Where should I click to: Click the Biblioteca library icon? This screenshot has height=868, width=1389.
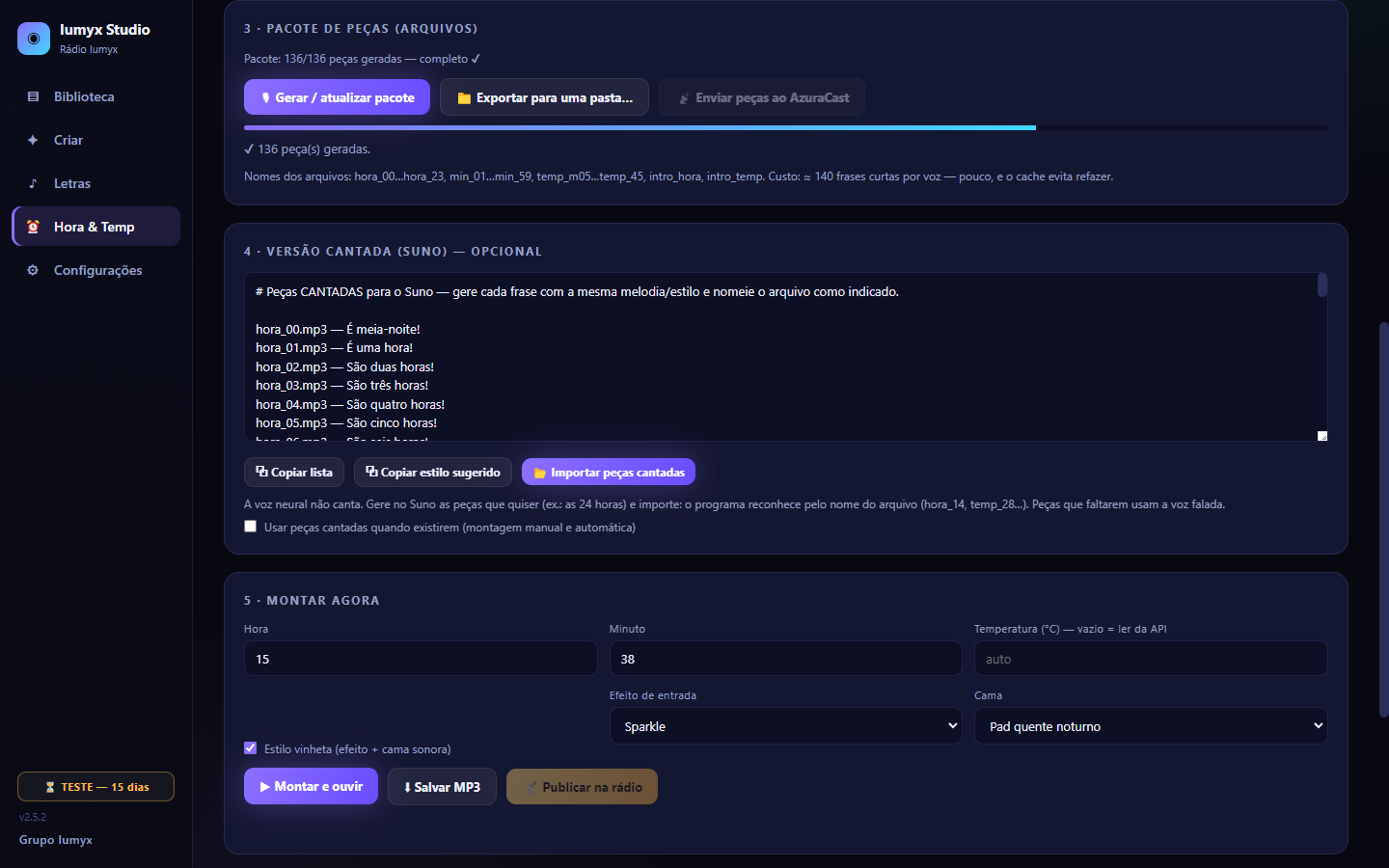33,96
